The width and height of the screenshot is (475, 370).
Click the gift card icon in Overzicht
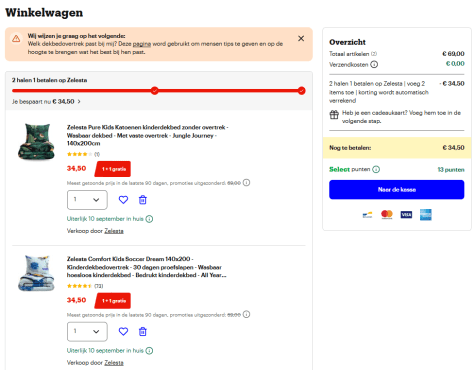[334, 115]
